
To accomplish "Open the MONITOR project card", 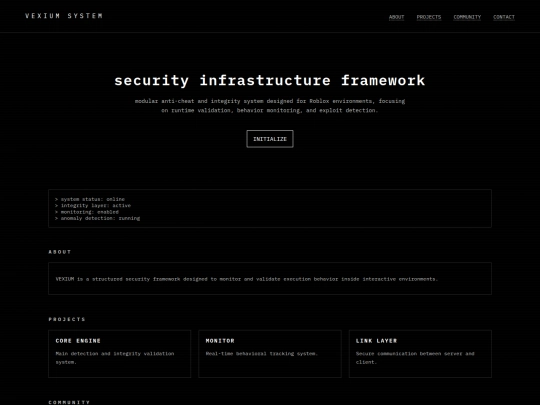I will (270, 354).
